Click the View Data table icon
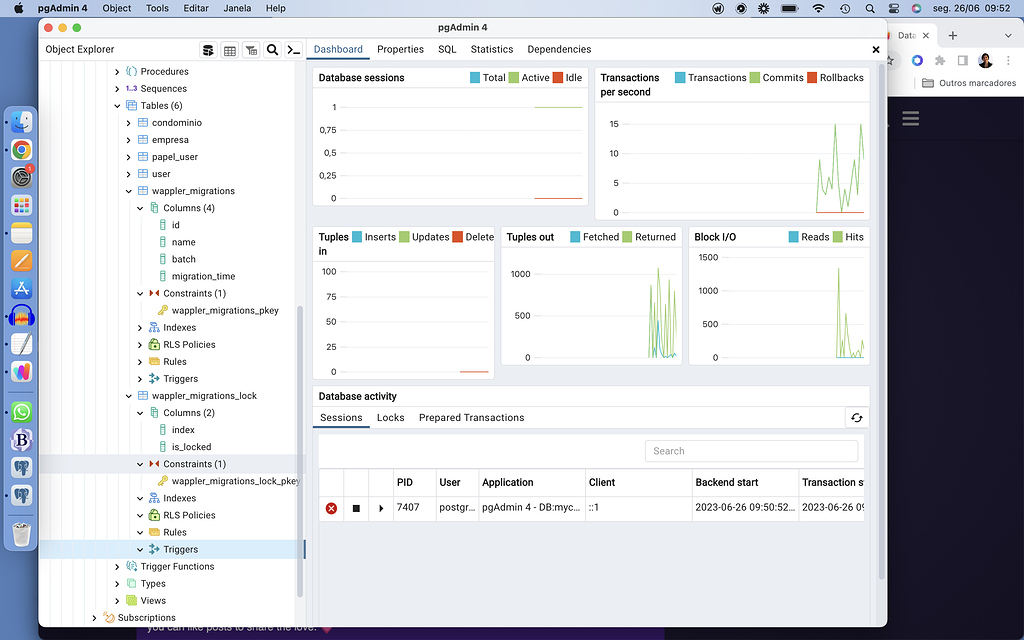 point(229,50)
